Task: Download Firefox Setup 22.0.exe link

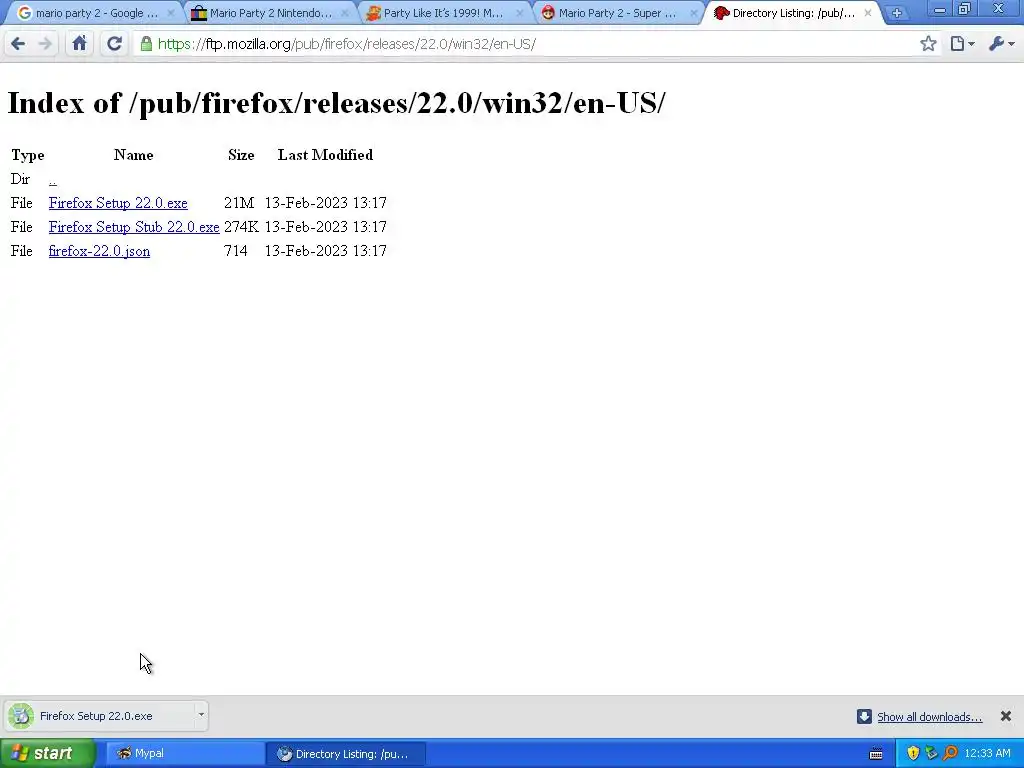Action: pos(118,203)
